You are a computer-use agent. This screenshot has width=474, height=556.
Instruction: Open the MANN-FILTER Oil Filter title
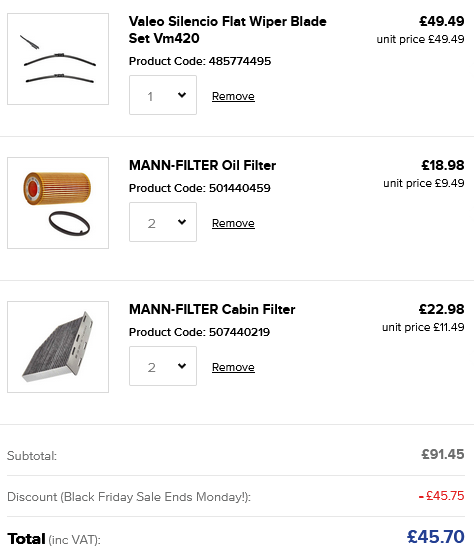(202, 165)
